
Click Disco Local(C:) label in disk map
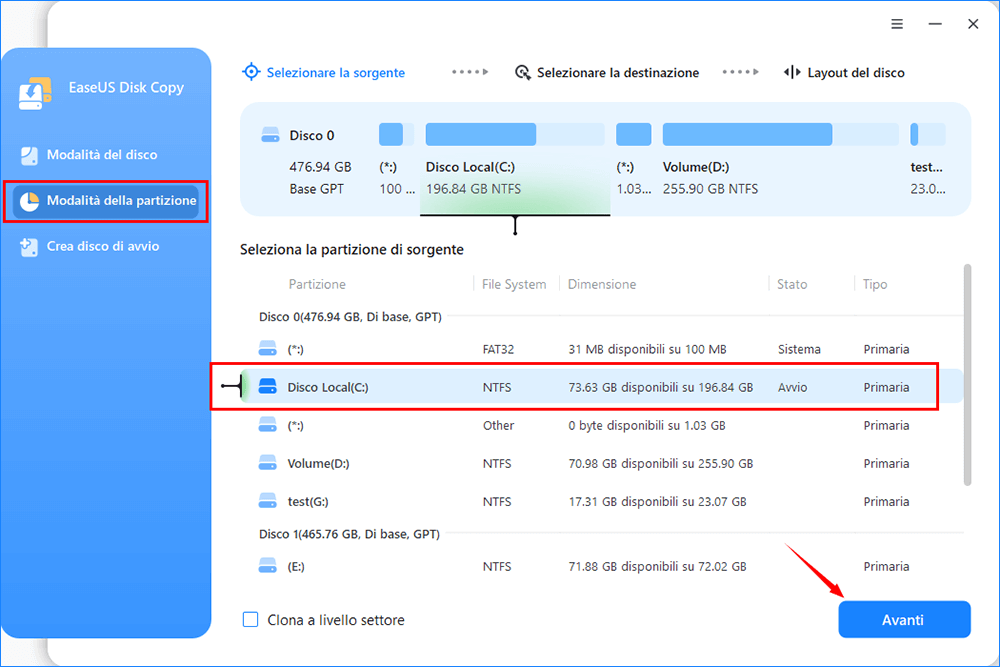point(471,167)
